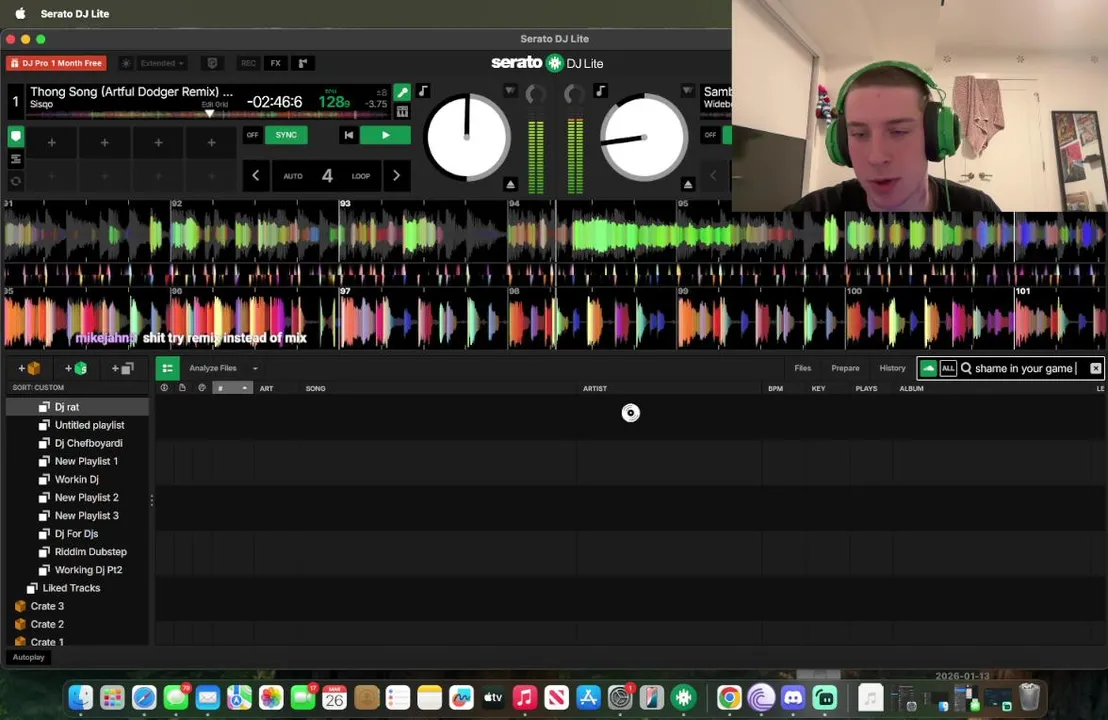Click the search field containing shame in your game

[x=1023, y=368]
